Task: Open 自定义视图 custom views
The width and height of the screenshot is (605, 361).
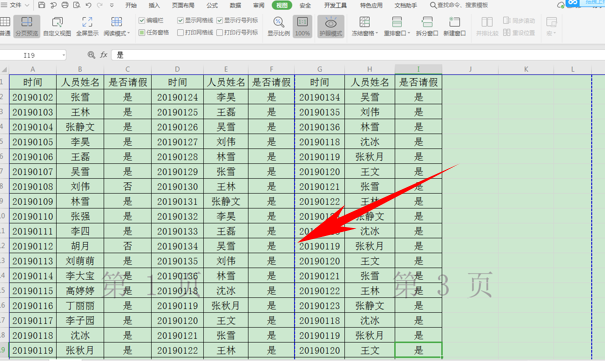Action: 57,26
